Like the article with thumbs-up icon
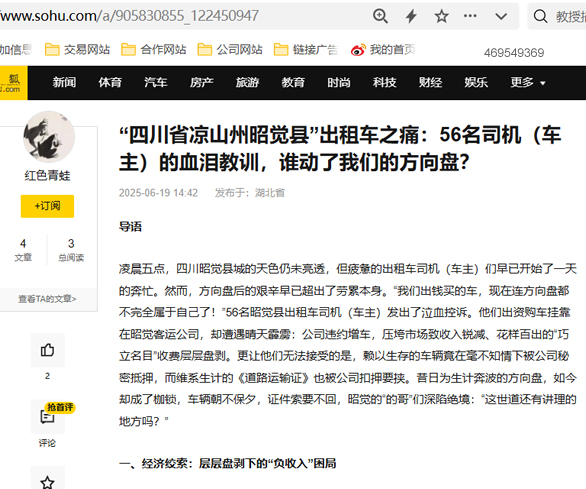 47,350
